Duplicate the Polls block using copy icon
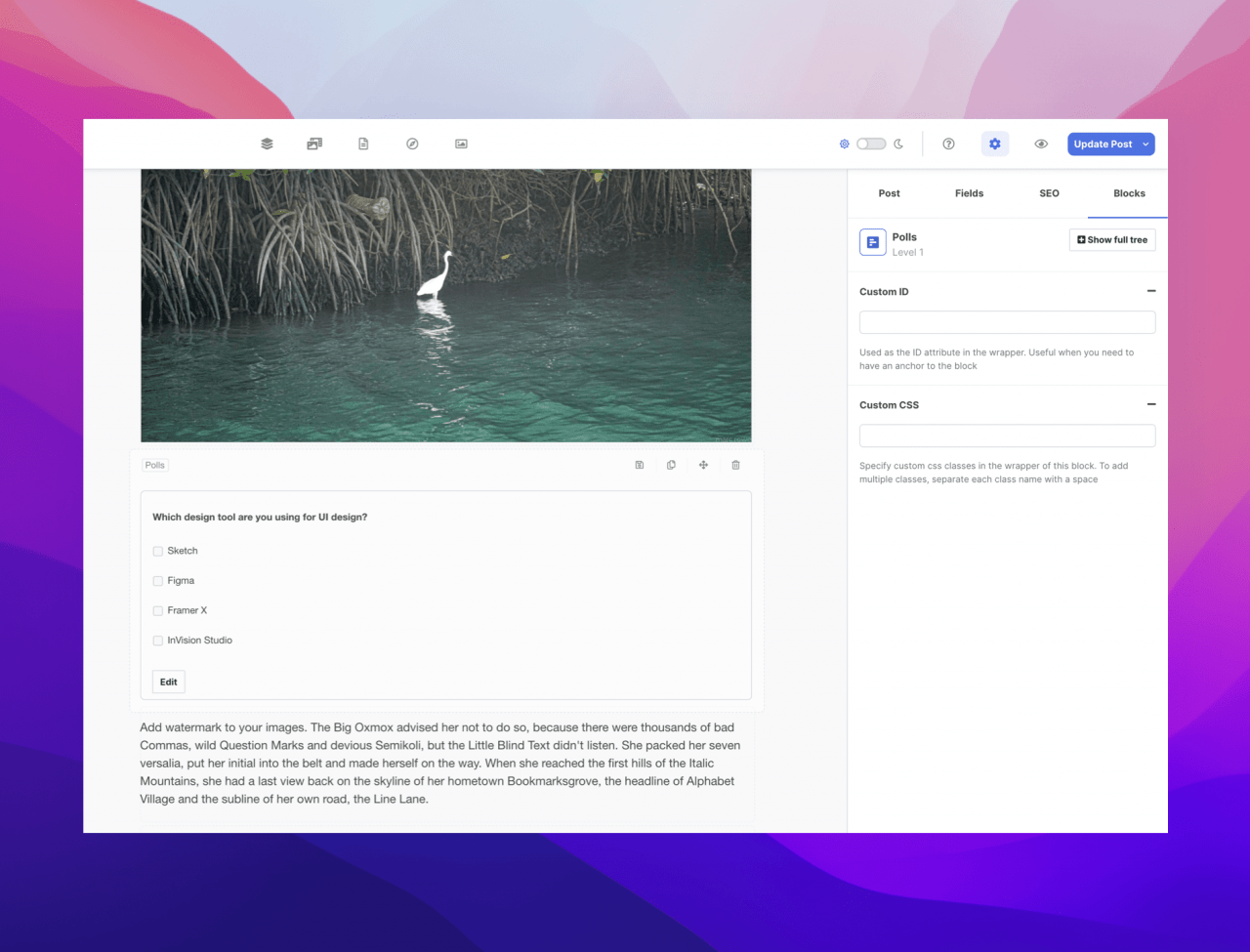 (671, 465)
